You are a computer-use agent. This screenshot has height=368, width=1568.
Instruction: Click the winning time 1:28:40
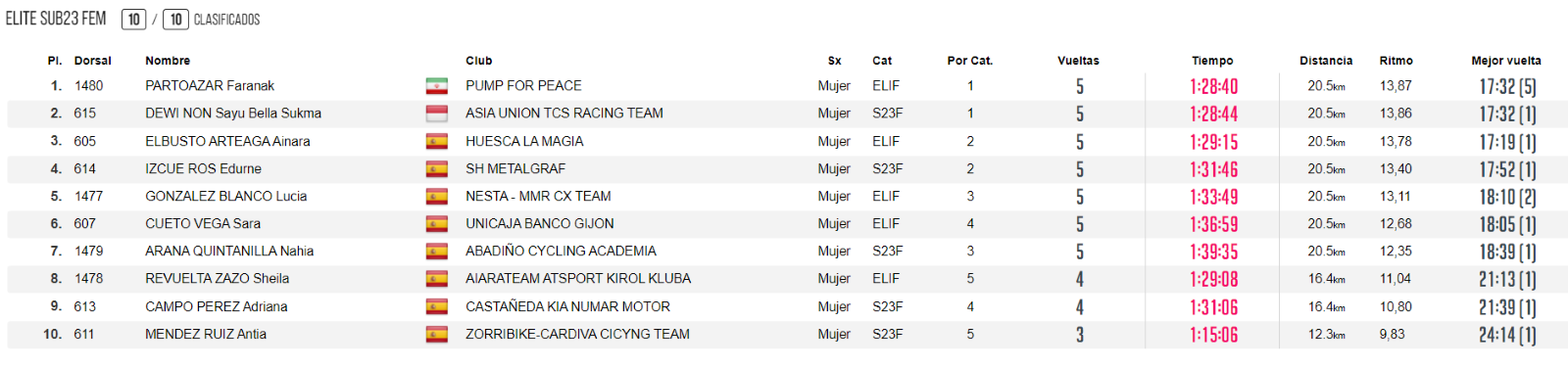1213,86
